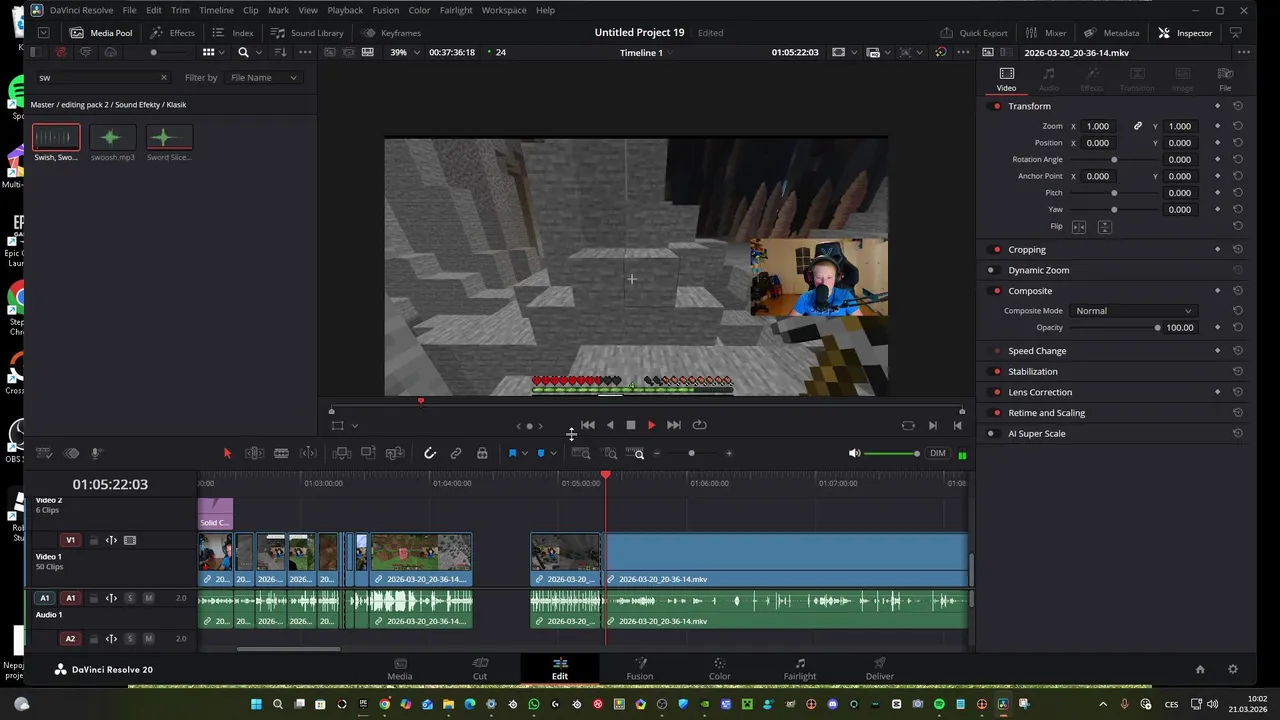Click the Project Manager home icon
Image resolution: width=1280 pixels, height=720 pixels.
coord(1200,669)
